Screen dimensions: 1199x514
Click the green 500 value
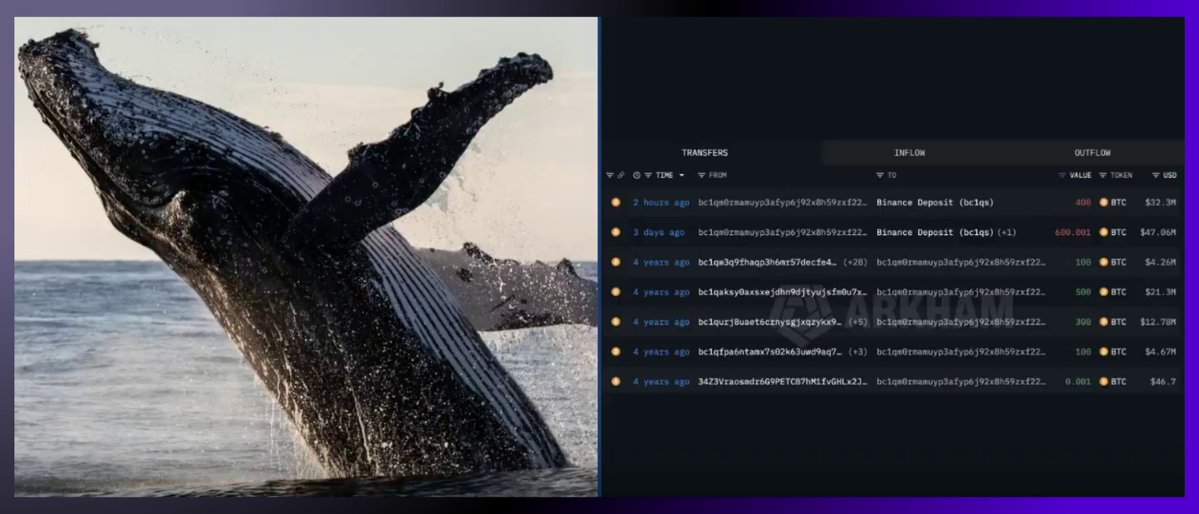point(1083,291)
